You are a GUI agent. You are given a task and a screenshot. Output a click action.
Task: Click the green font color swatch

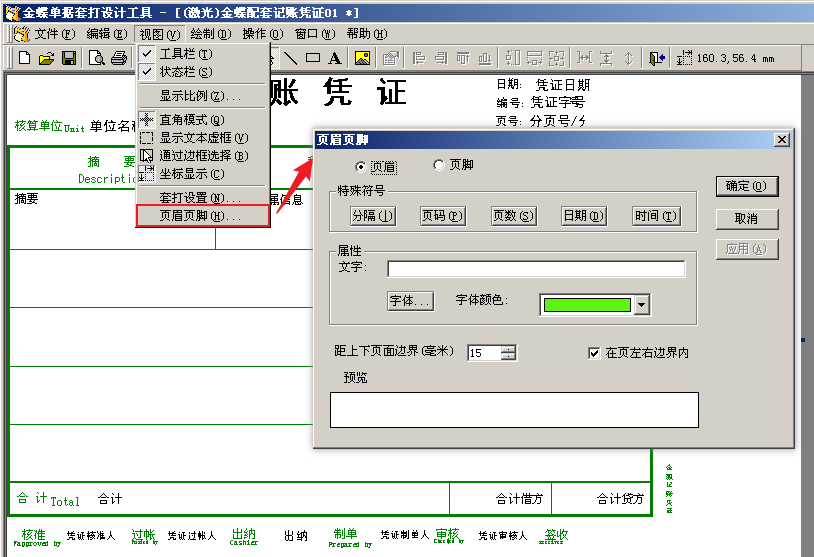pos(587,305)
